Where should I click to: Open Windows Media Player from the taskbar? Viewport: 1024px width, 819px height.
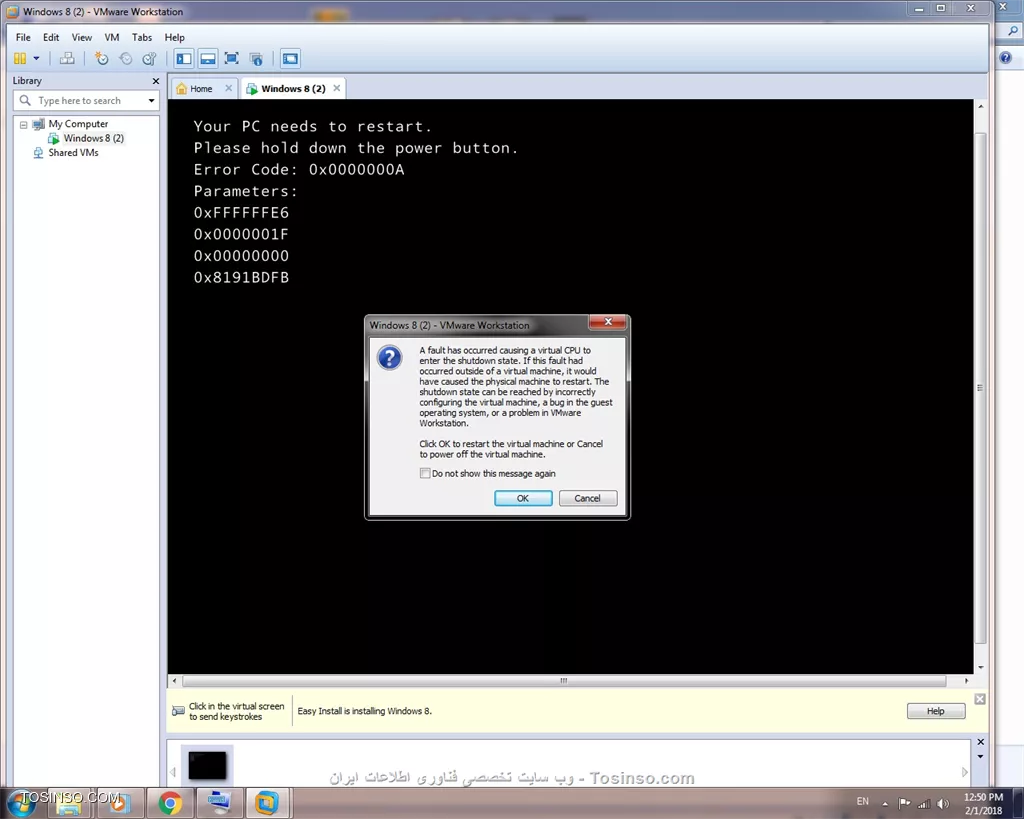(x=119, y=803)
